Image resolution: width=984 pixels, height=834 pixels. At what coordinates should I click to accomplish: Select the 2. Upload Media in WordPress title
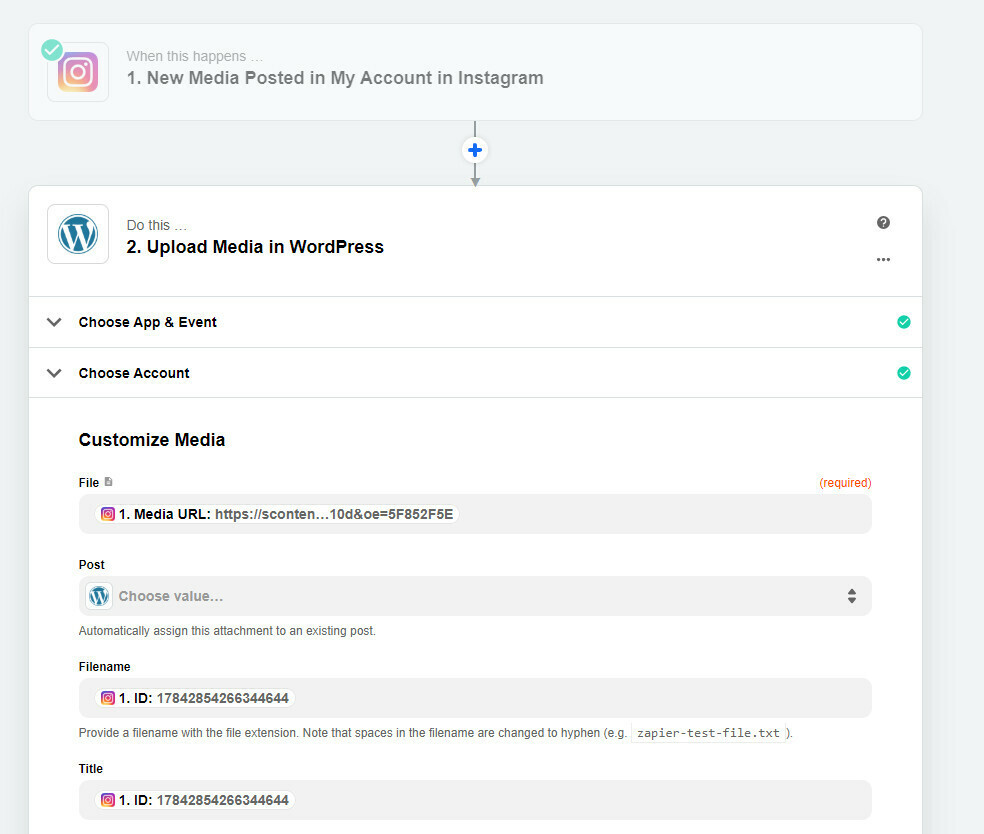click(255, 247)
